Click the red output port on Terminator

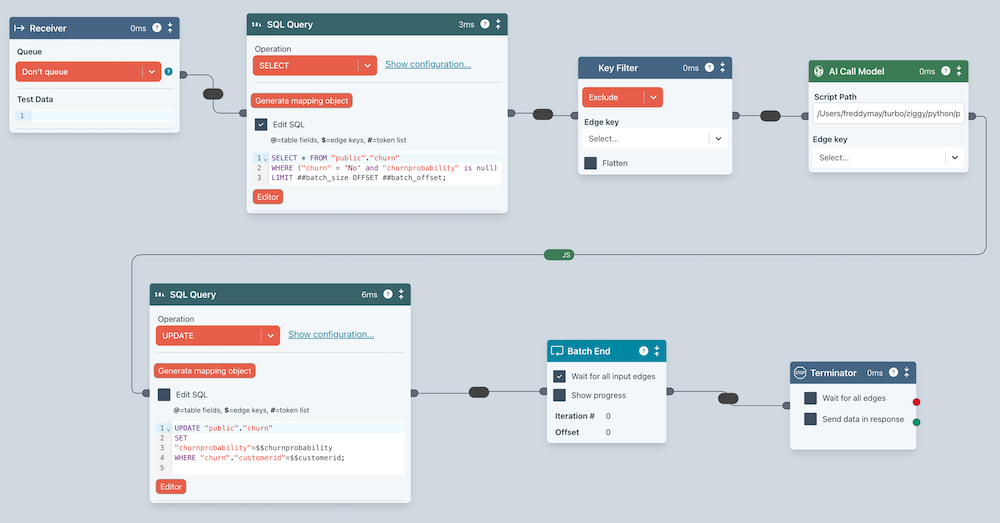pos(917,402)
